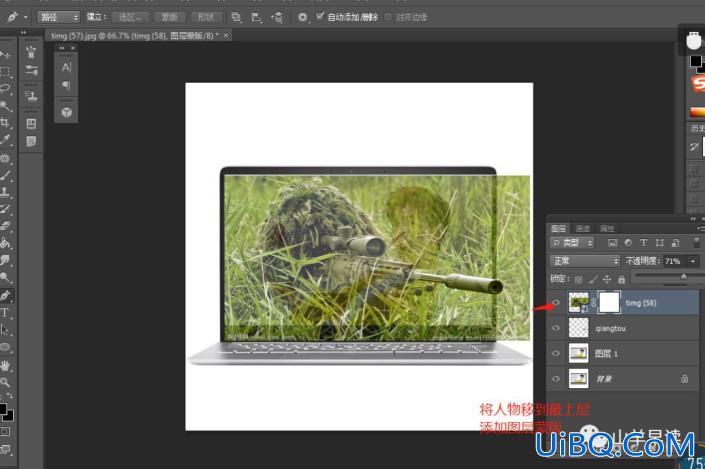Filter layers by adjustment layers
The width and height of the screenshot is (705, 469).
(628, 243)
